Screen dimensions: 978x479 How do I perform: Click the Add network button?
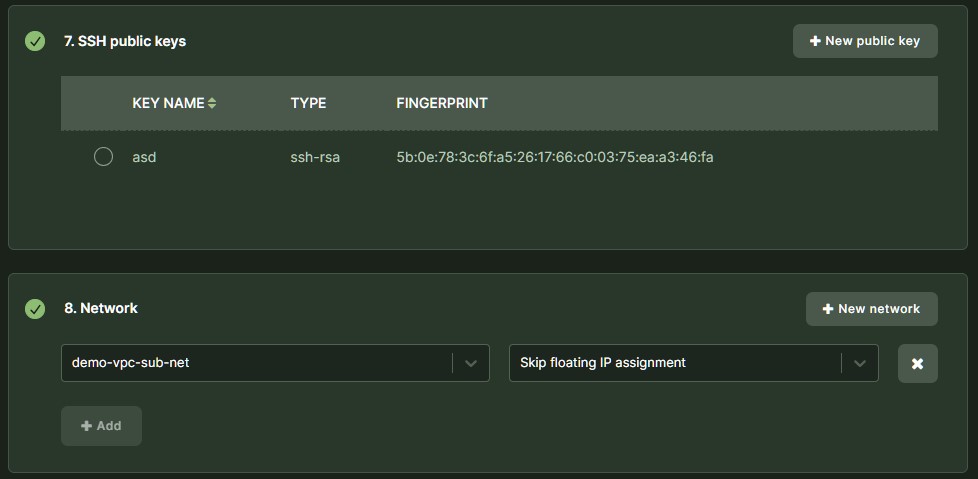pos(101,426)
